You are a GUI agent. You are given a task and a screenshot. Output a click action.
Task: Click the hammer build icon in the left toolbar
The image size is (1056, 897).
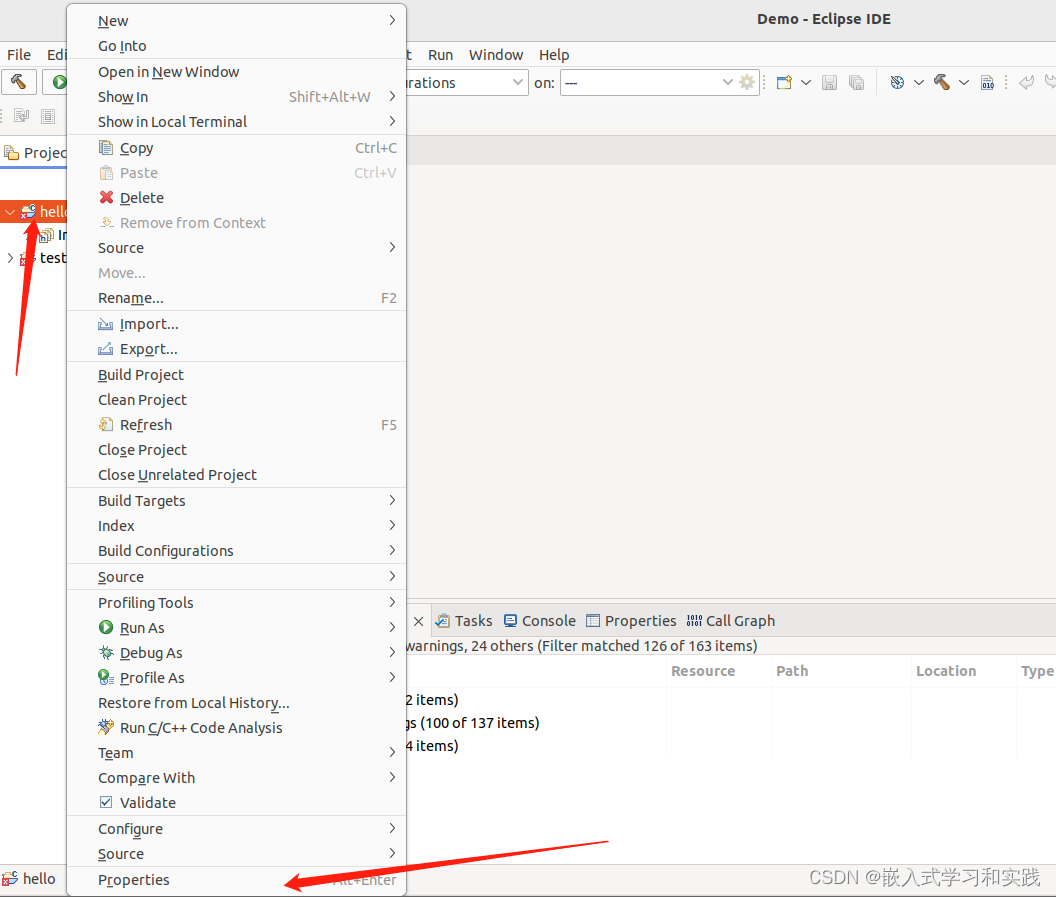point(19,82)
